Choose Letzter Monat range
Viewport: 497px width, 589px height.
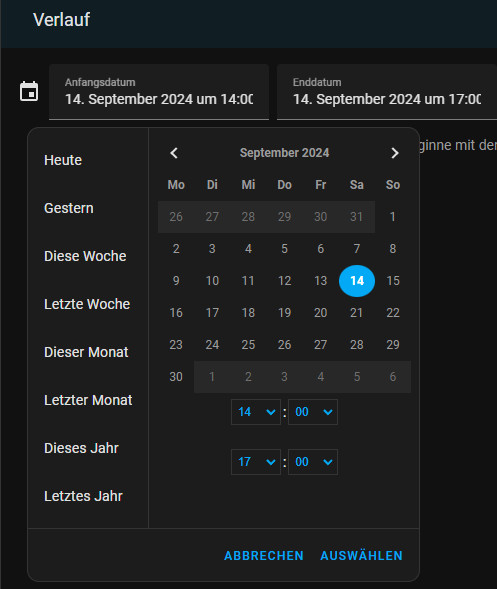click(88, 400)
